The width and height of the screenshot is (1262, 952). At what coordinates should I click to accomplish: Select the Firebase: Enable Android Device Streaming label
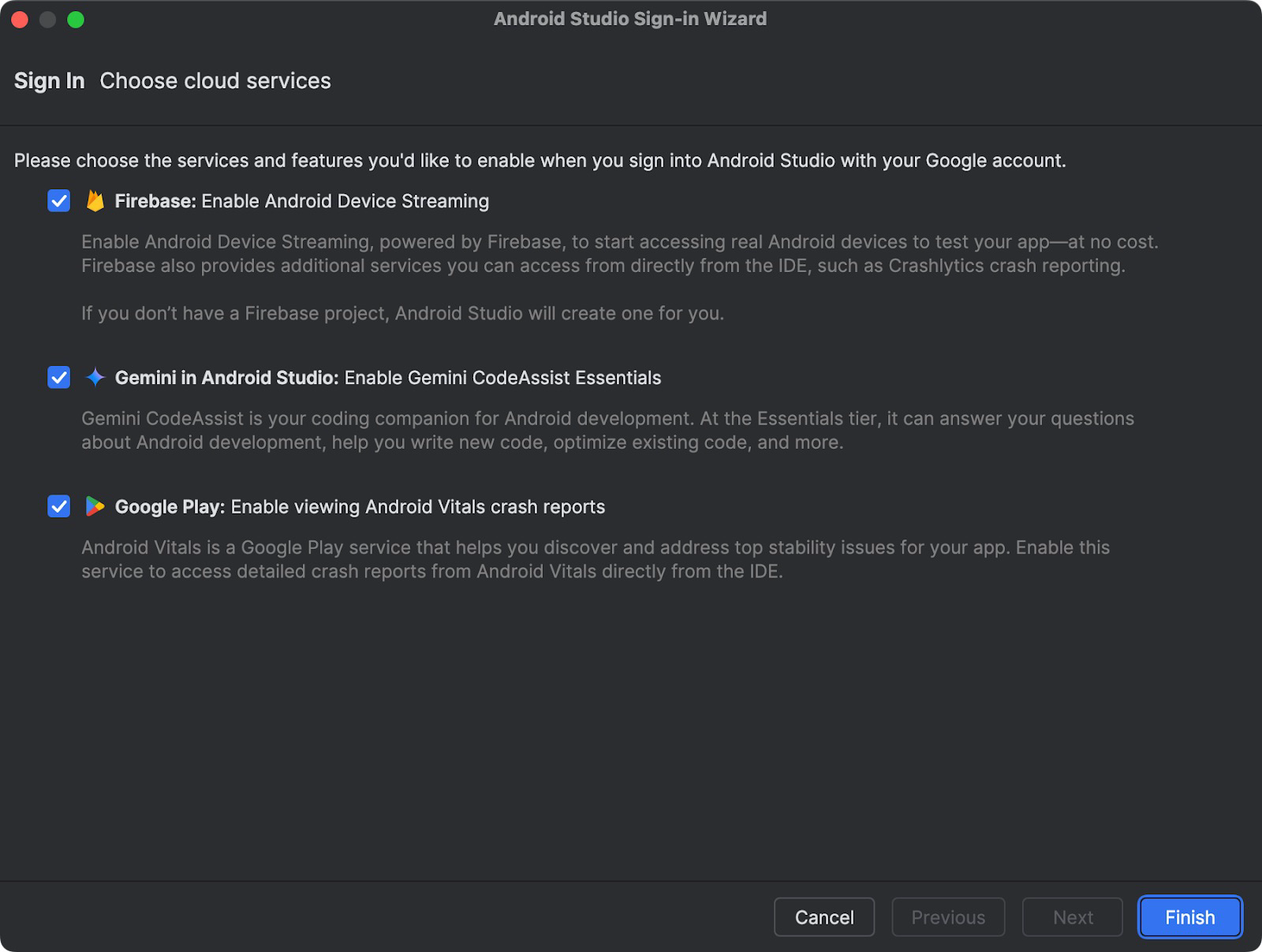302,201
